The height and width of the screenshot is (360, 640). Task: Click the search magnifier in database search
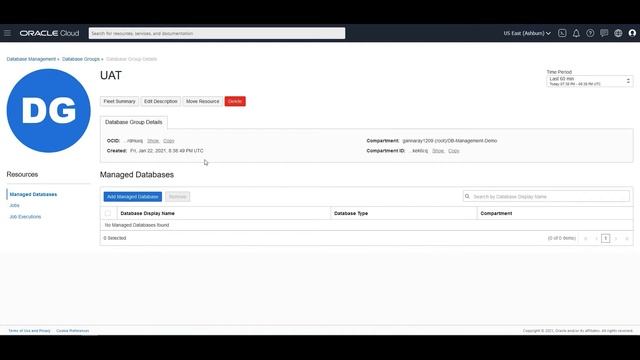point(467,196)
